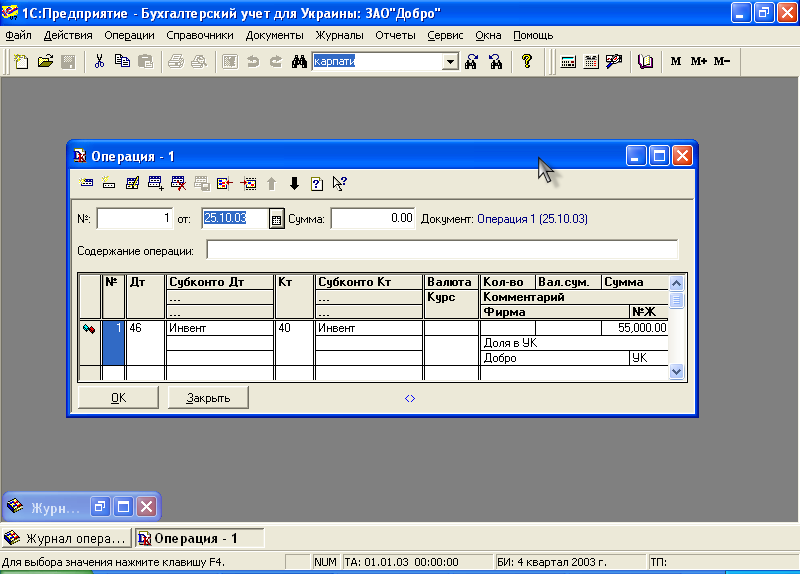The image size is (800, 574).
Task: Click the blue <> toggle below the table
Action: point(410,398)
